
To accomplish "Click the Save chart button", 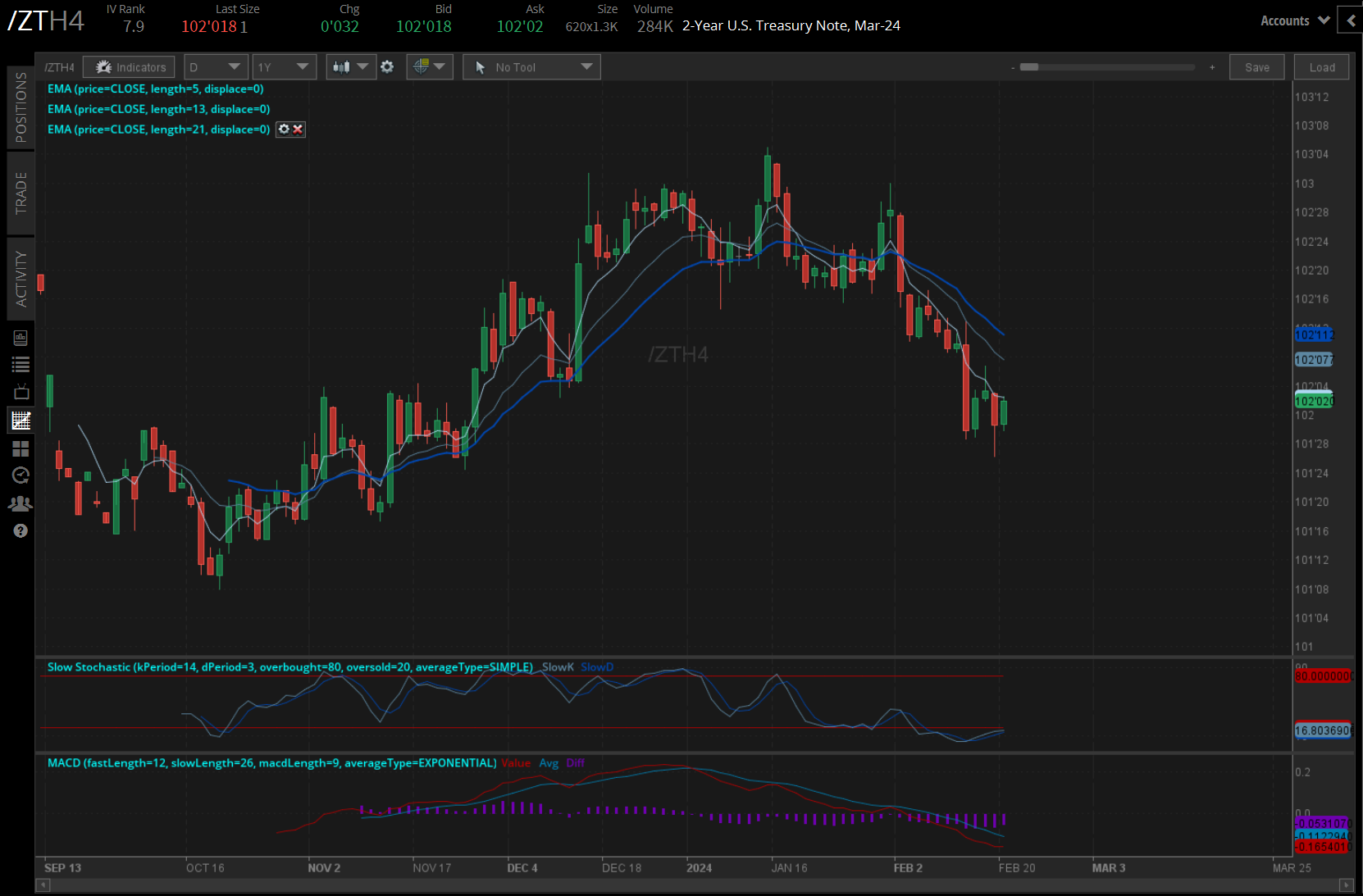I will [1256, 67].
